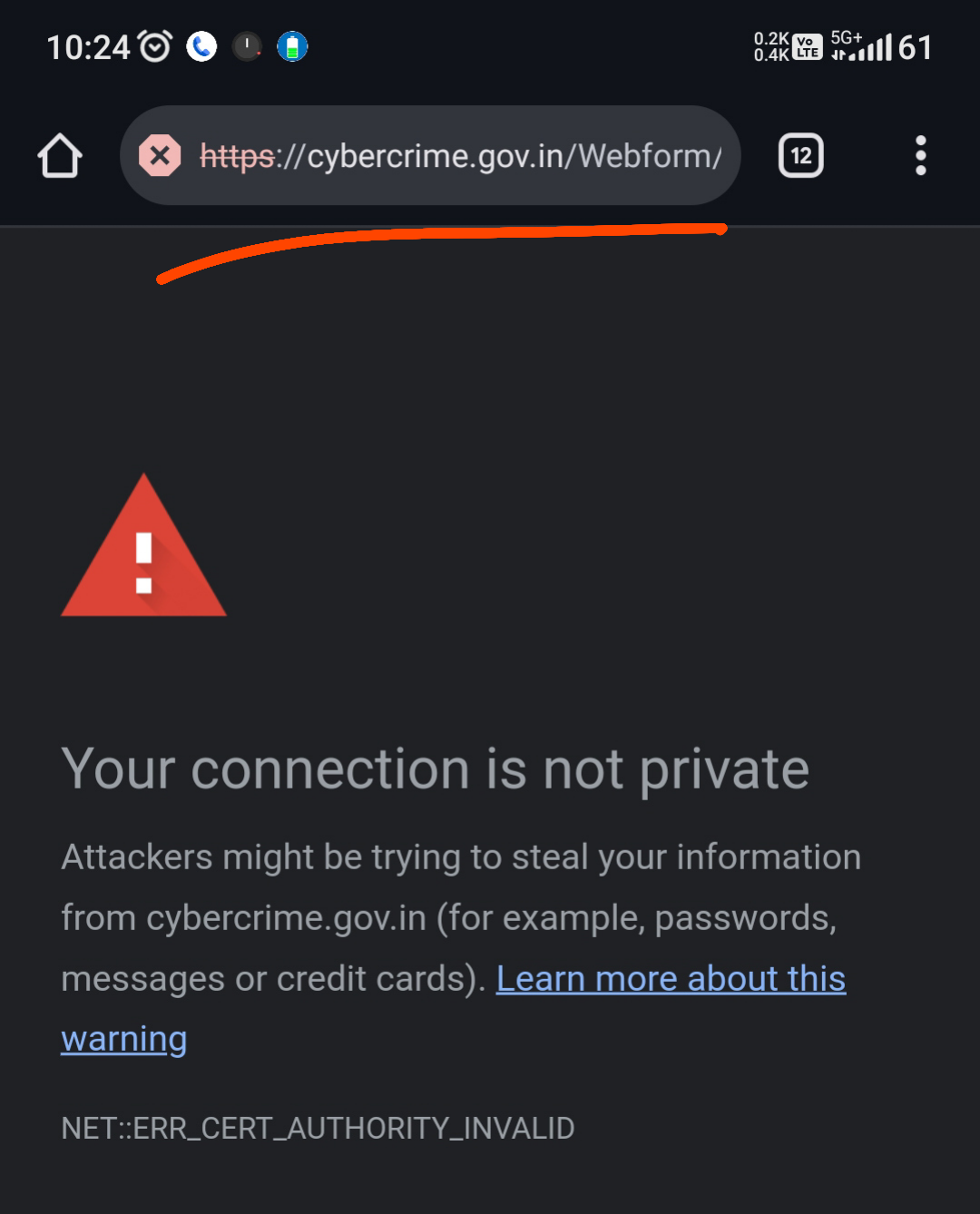Click the cybercrime.gov.in/Webform address text
The image size is (980, 1214).
tap(514, 156)
